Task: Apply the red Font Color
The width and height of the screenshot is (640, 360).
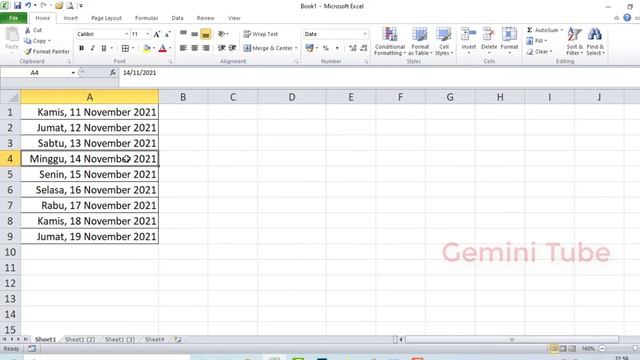Action: [x=162, y=48]
